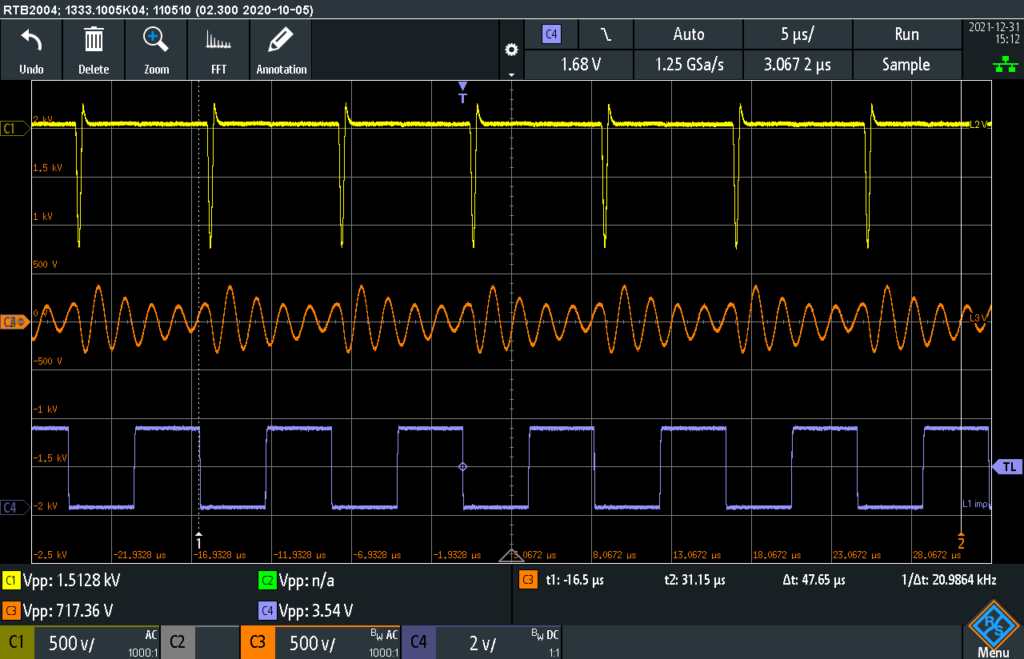The height and width of the screenshot is (659, 1024).
Task: Toggle channel C1 in bottom bar
Action: pos(16,643)
